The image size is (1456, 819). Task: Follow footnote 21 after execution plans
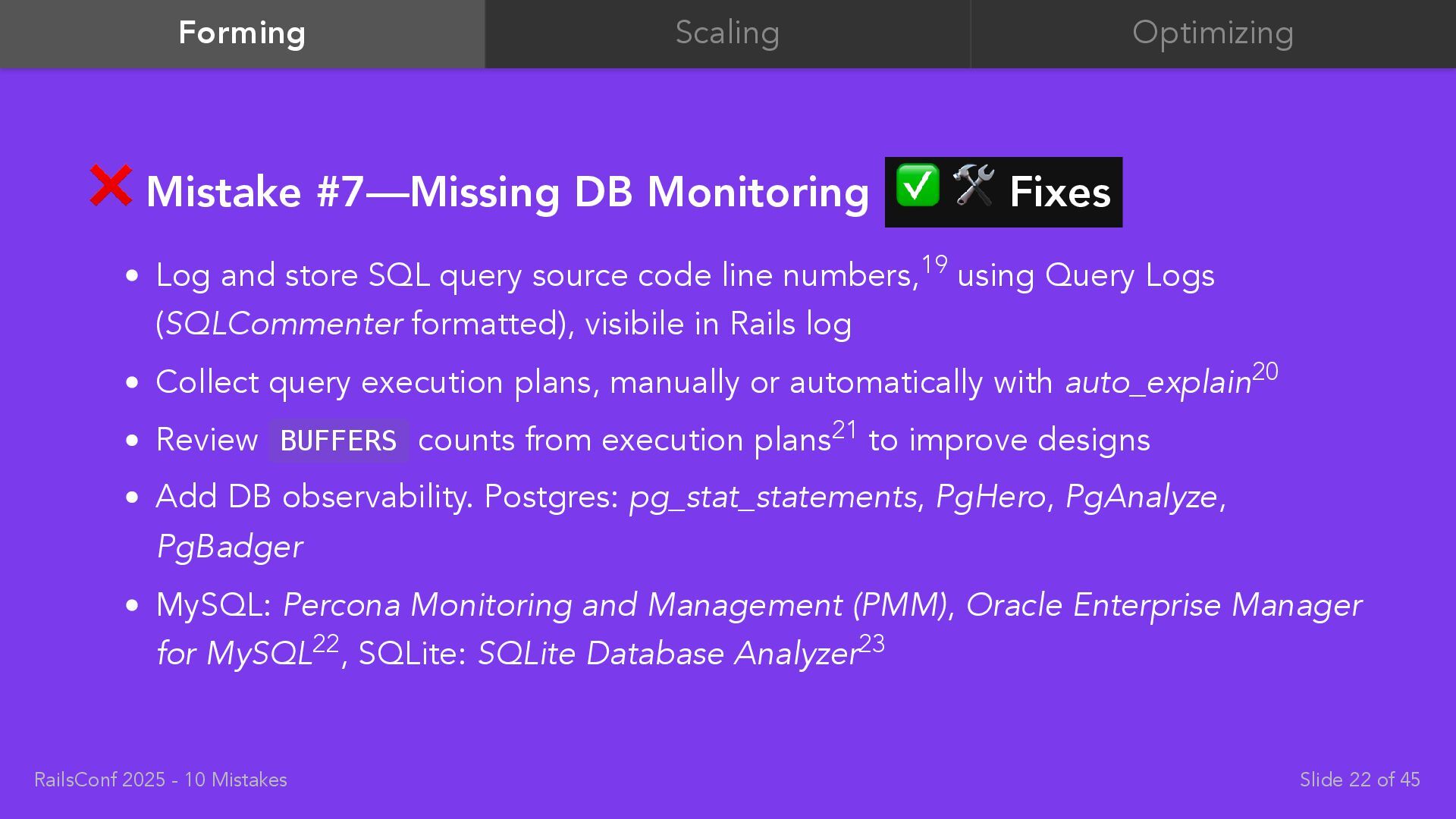tap(845, 430)
